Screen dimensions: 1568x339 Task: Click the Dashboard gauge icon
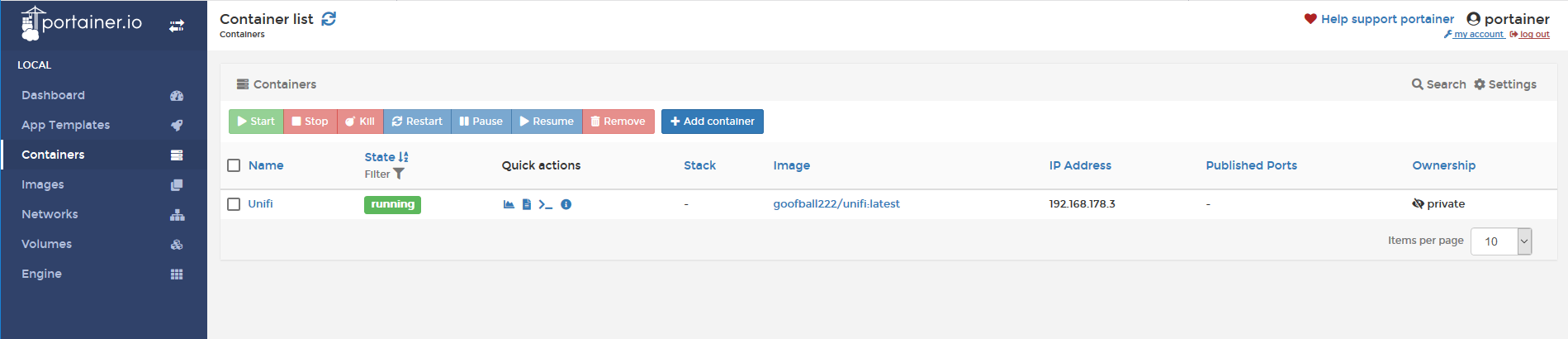coord(177,96)
